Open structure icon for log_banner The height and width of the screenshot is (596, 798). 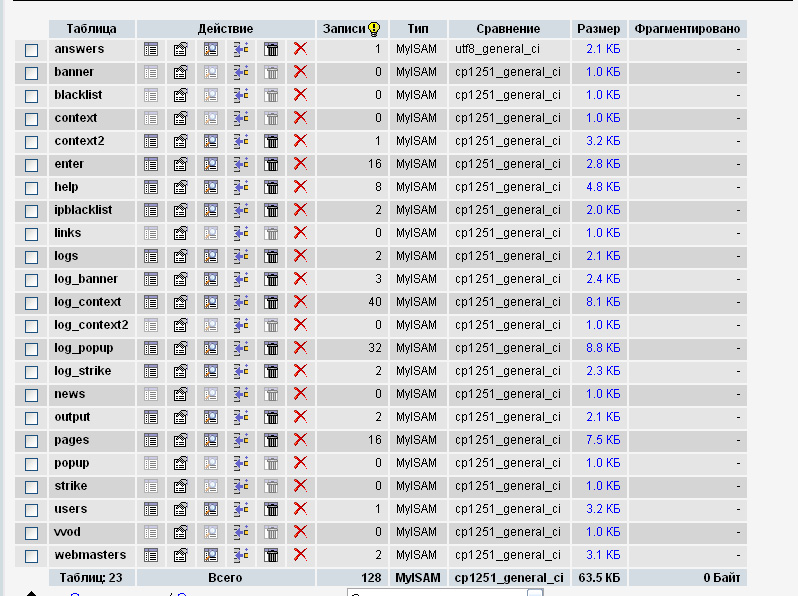point(181,279)
